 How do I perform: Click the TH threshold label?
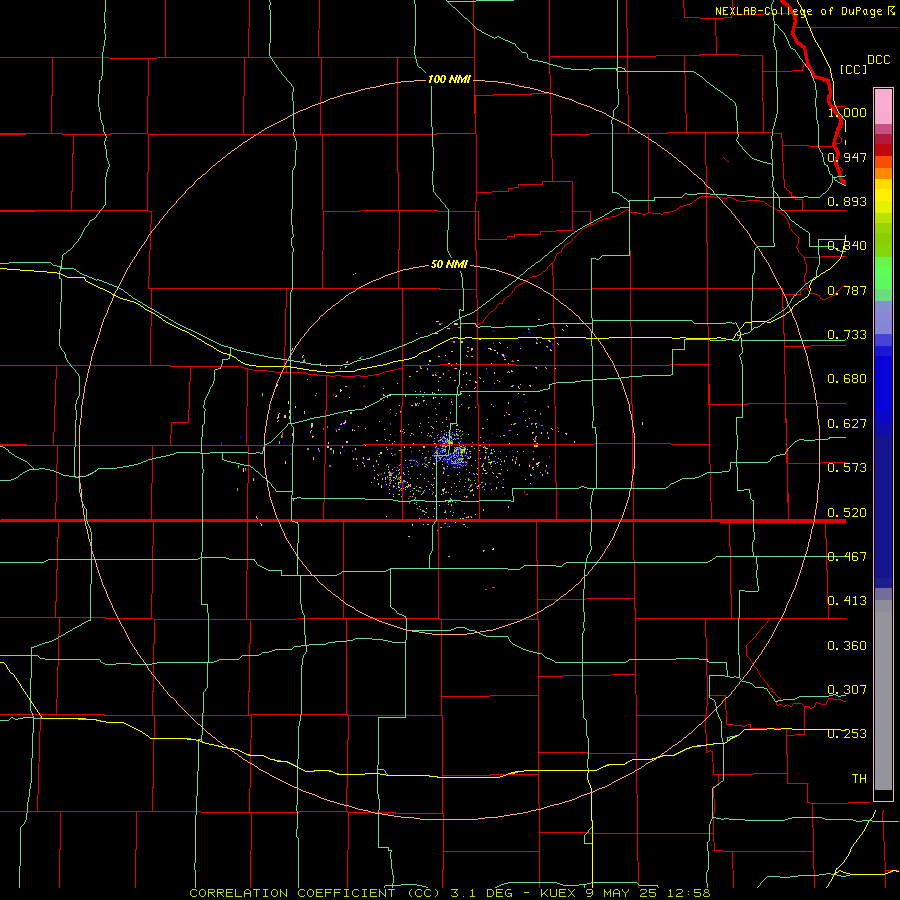(x=859, y=779)
